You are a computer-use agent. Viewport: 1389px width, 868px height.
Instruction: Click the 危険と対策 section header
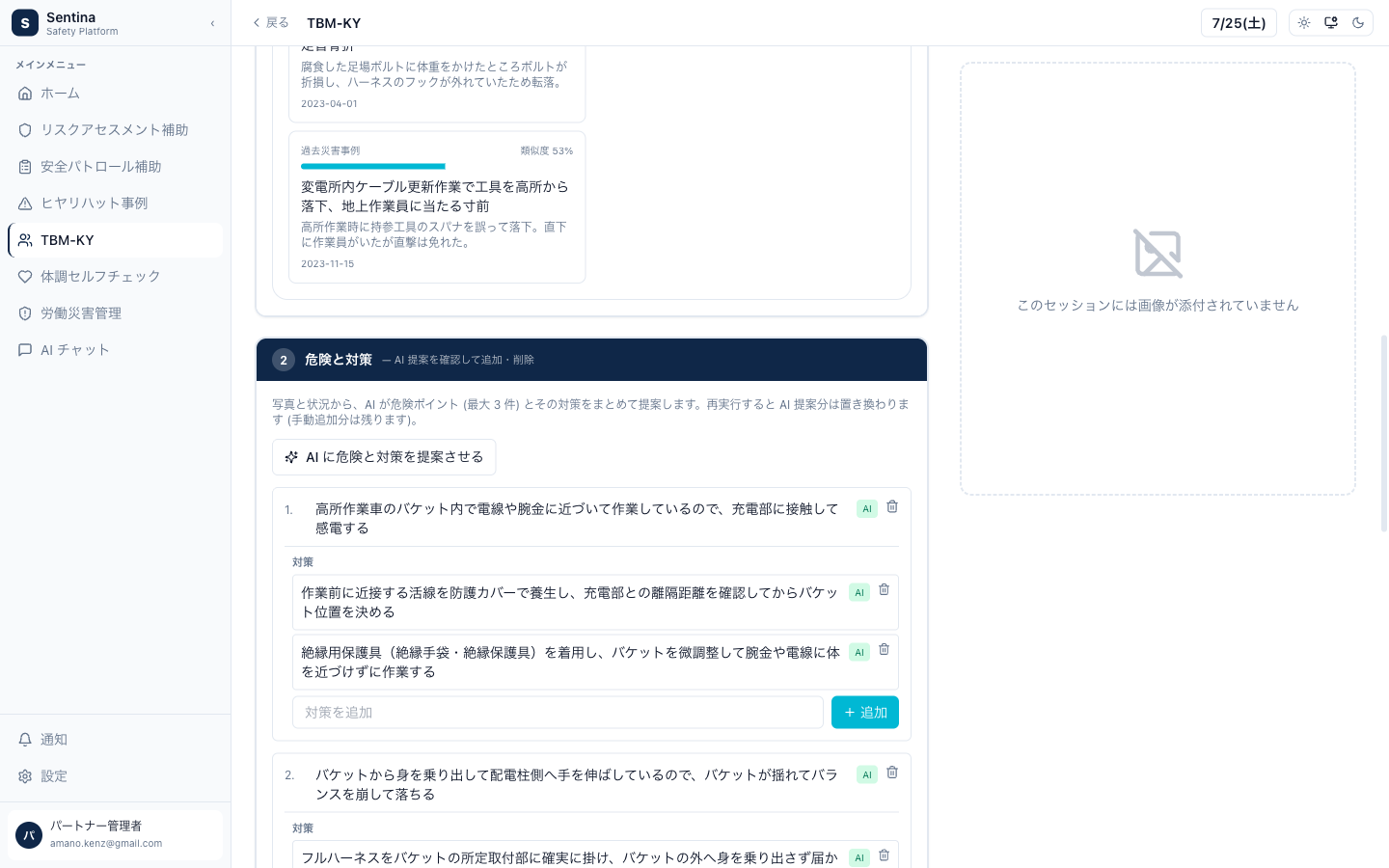(591, 360)
